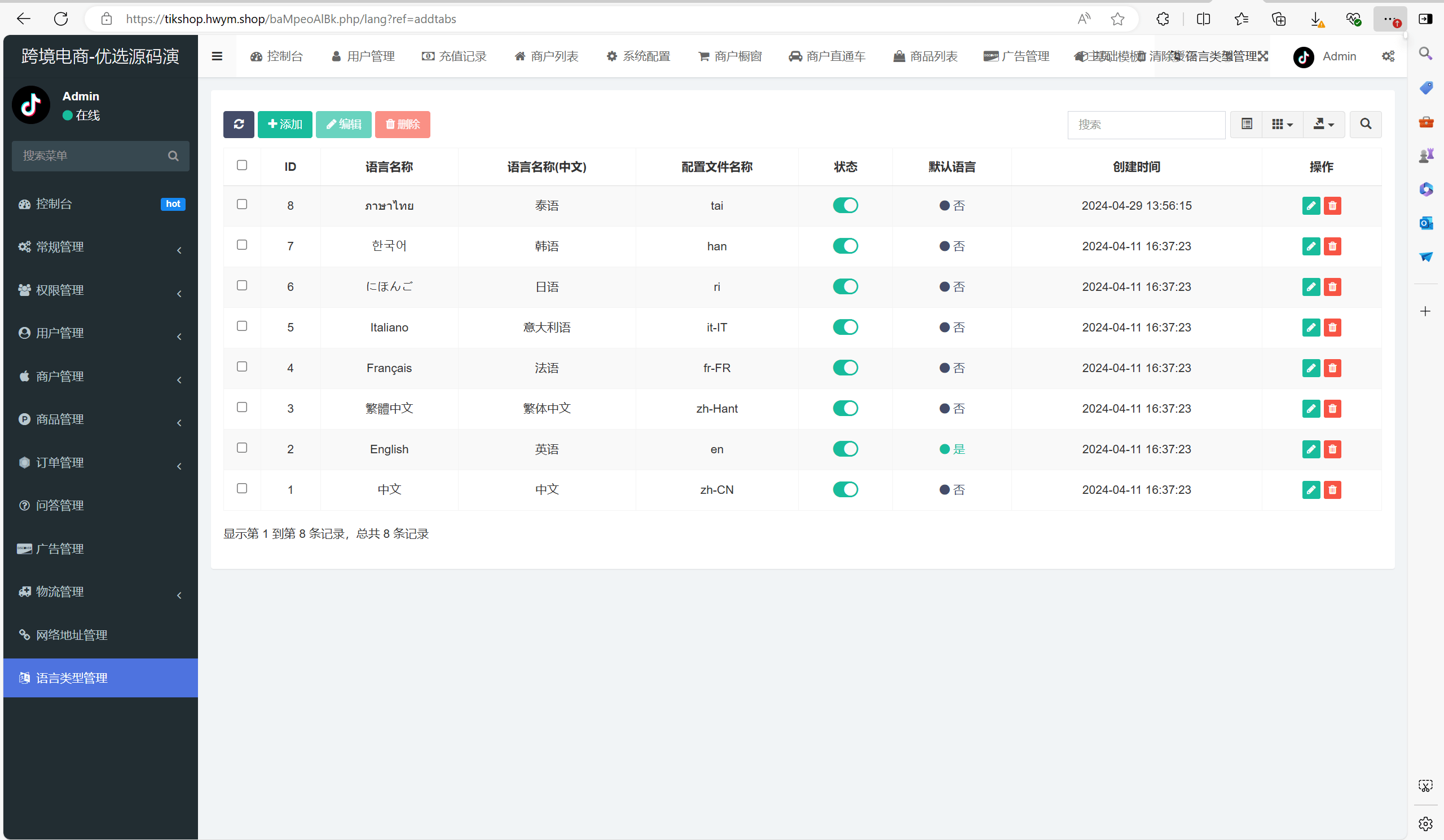Turn off the status toggle for 繁體中文

845,409
